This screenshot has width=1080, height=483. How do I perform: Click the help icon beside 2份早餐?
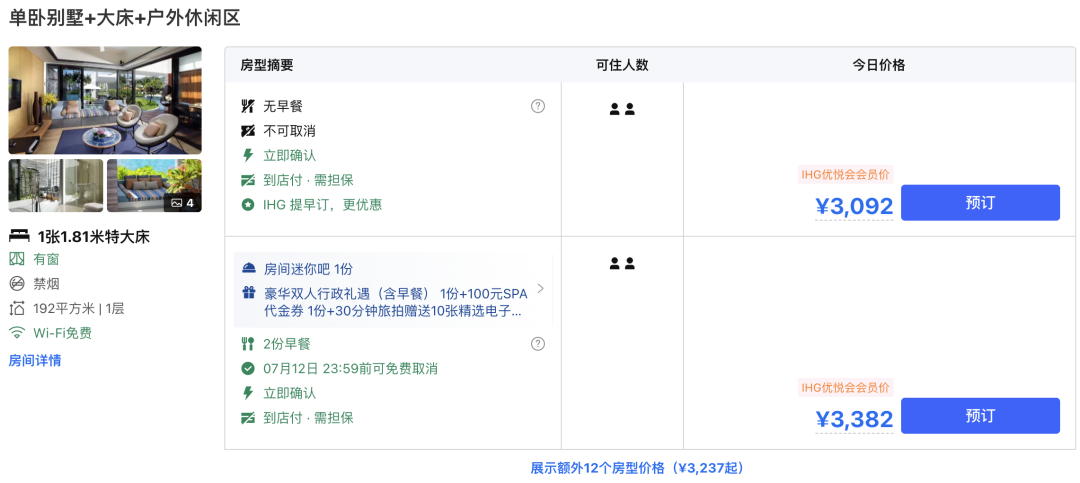(538, 344)
